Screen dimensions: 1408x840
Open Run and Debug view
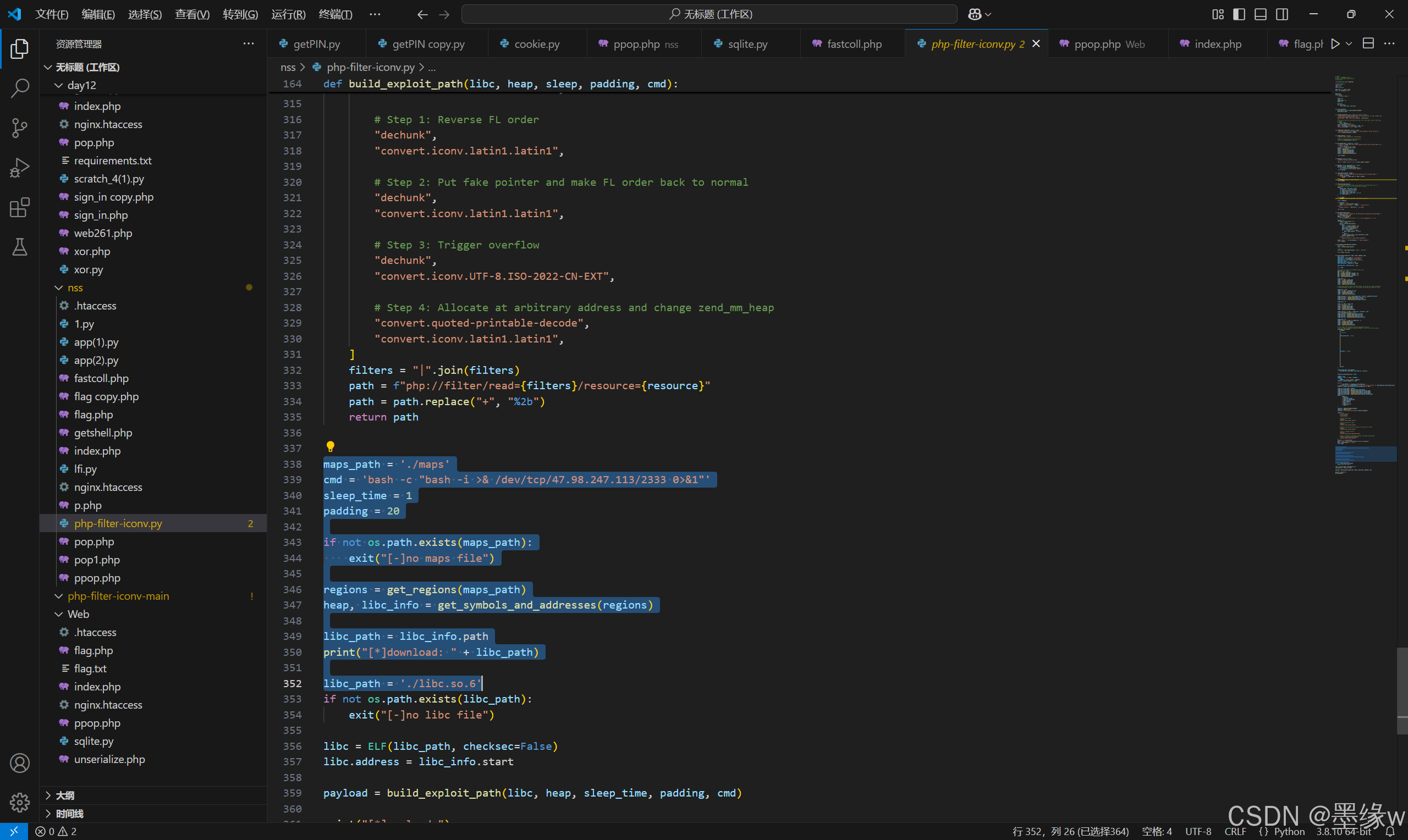[x=20, y=168]
